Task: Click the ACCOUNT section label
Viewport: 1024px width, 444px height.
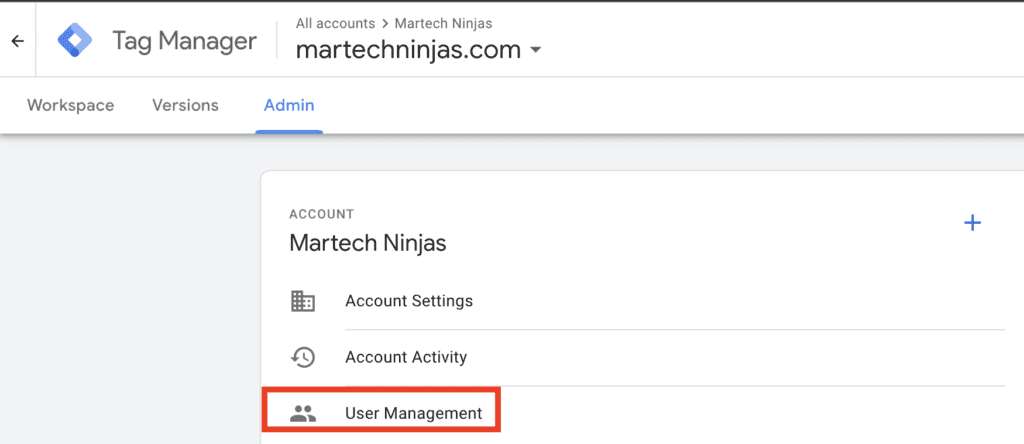Action: 321,214
